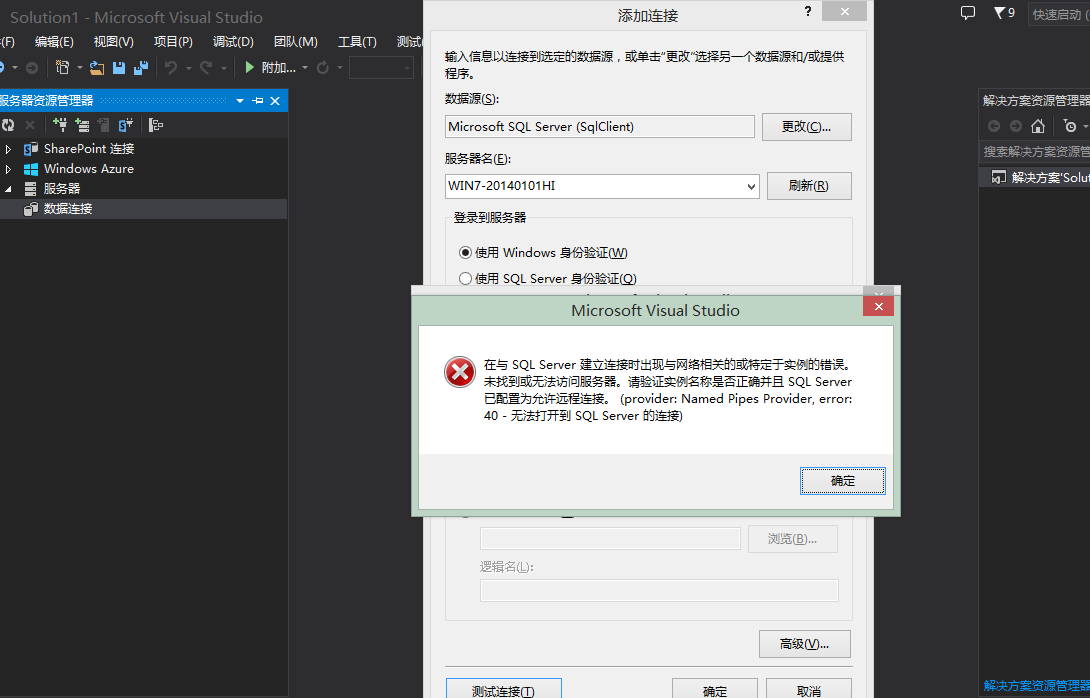
Task: Click the redo arrow icon
Action: coord(206,67)
